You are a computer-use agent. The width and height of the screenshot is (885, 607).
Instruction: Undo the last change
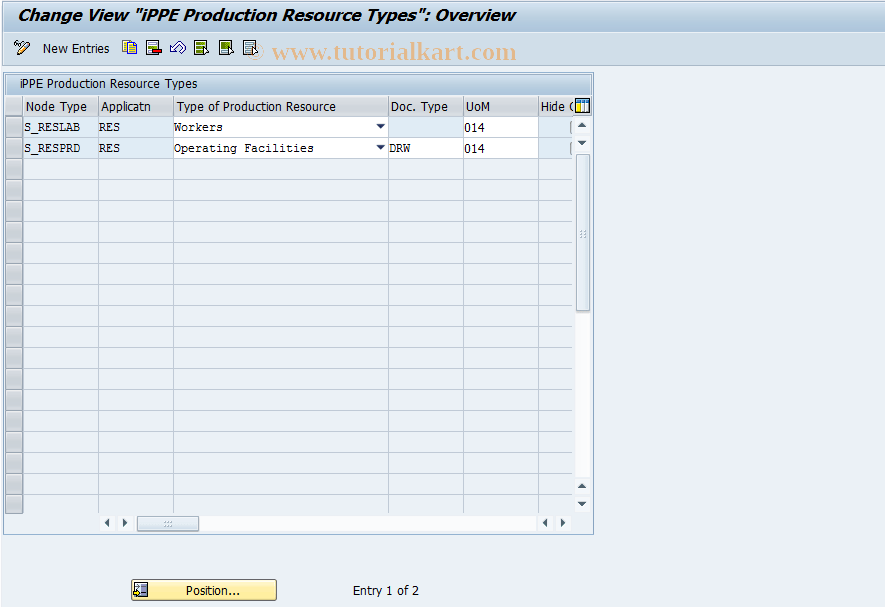tap(178, 47)
